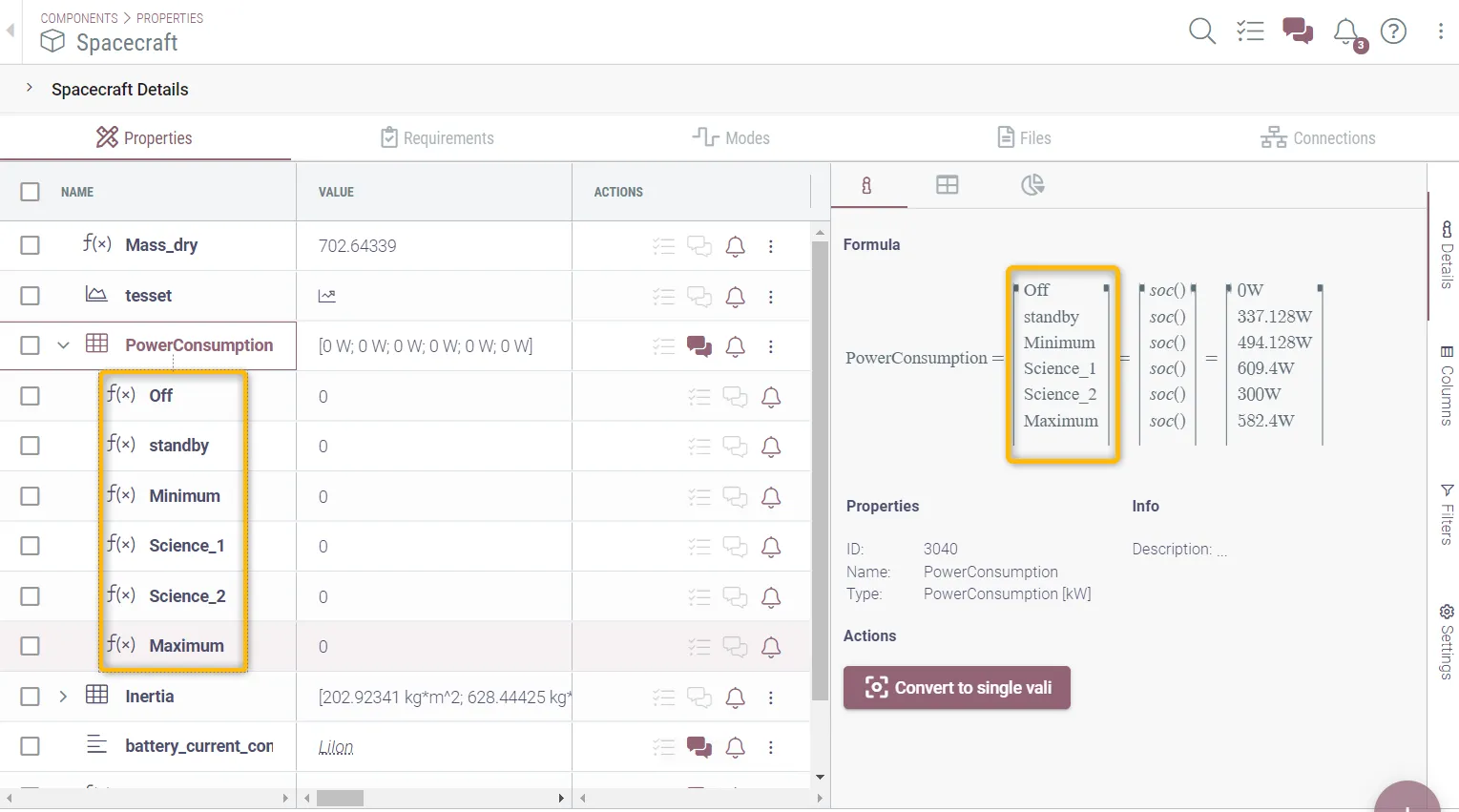Expand the Inertia property row
1459x812 pixels.
pyautogui.click(x=63, y=697)
